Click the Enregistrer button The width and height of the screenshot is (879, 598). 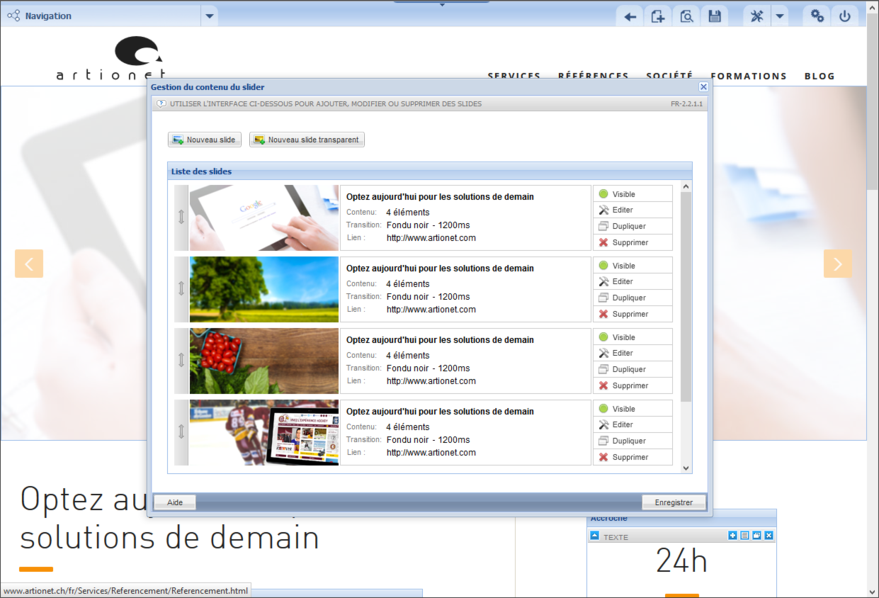pyautogui.click(x=674, y=502)
